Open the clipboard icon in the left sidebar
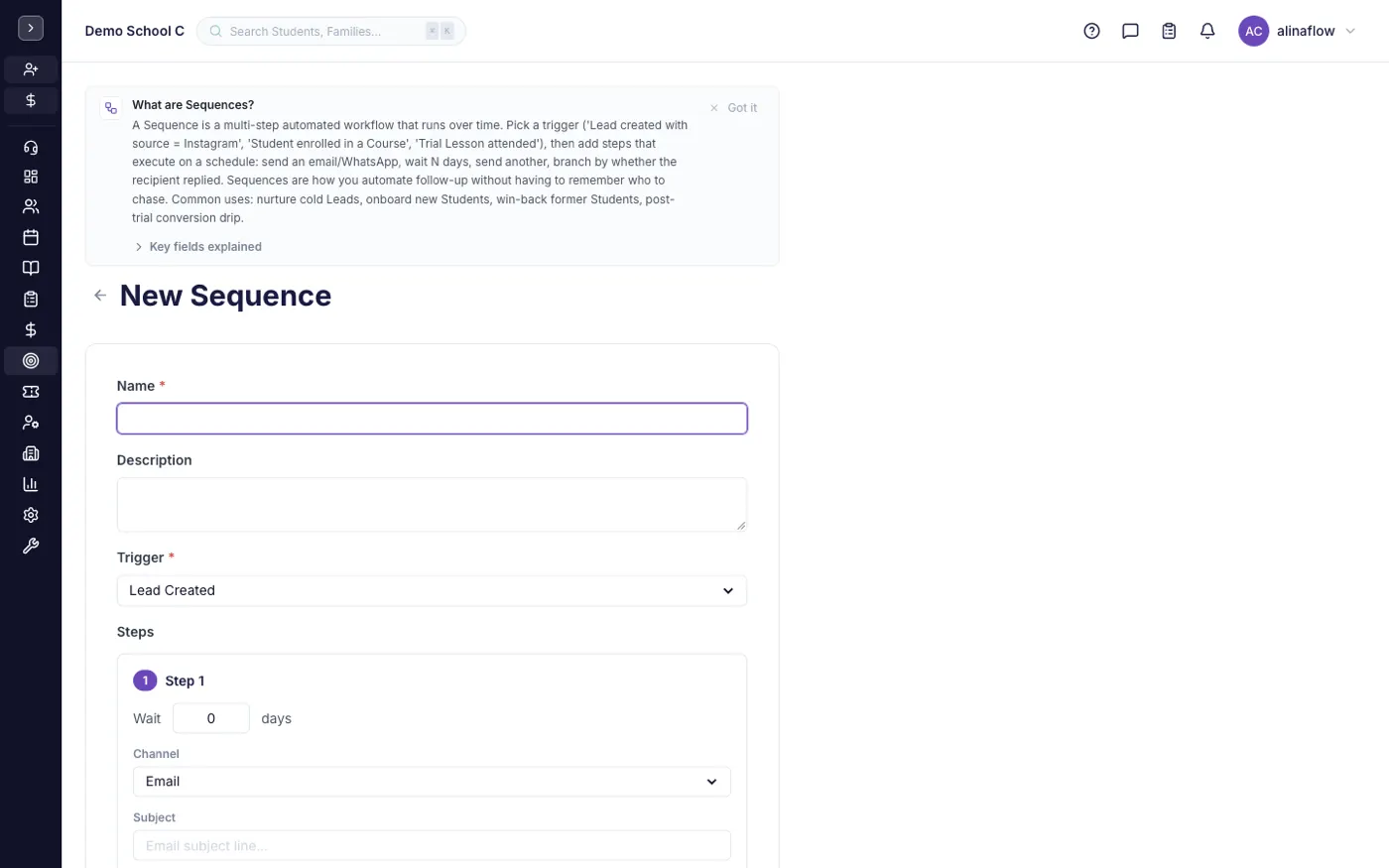The height and width of the screenshot is (868, 1389). [x=31, y=299]
